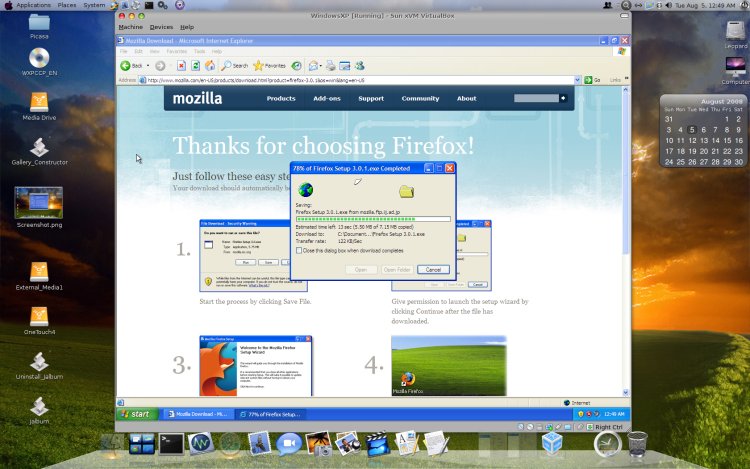Screen dimensions: 750x469
Task: Click the red Stop loading icon
Action: pos(181,65)
